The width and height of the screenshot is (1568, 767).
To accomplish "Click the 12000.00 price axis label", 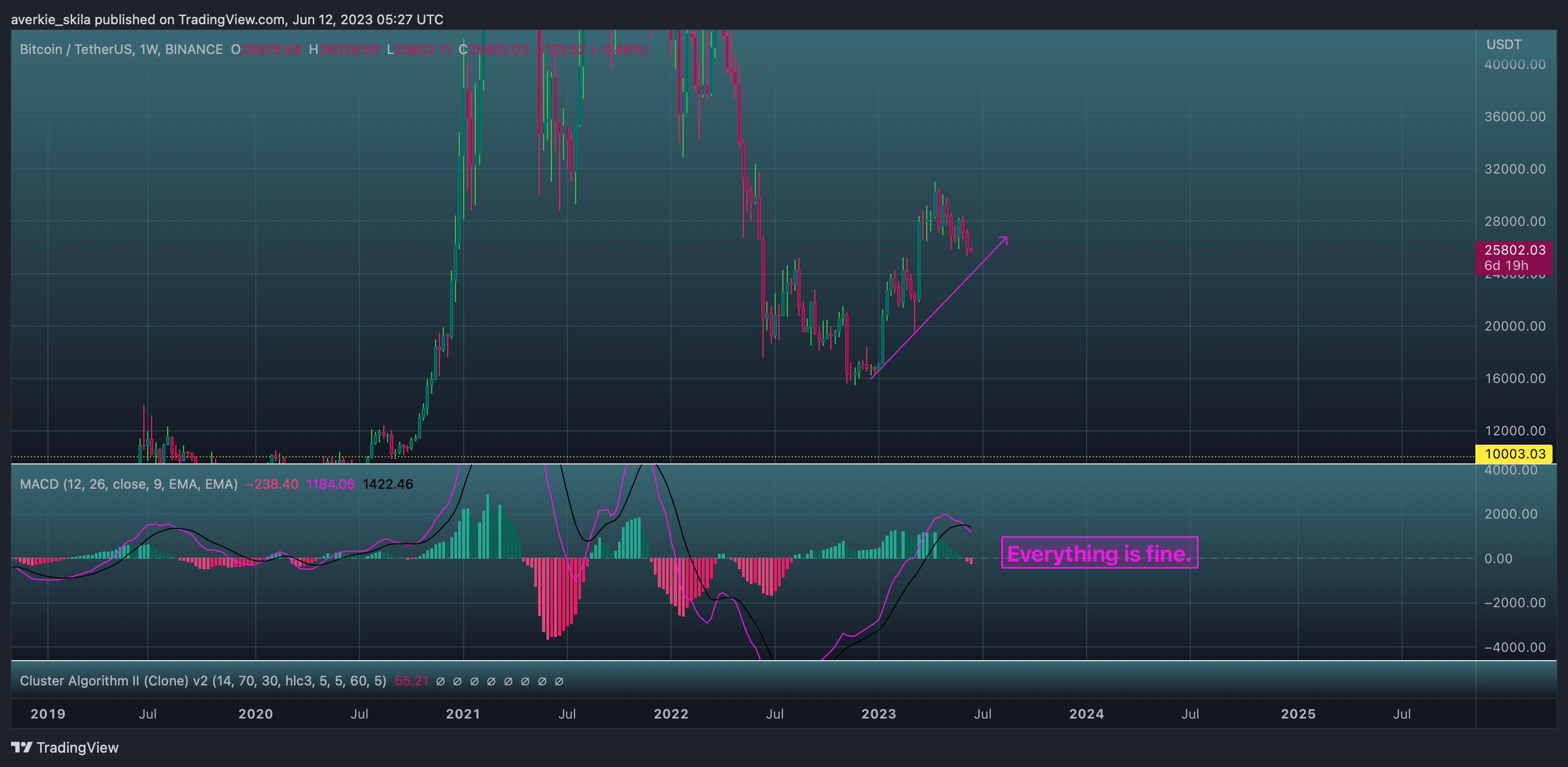I will 1515,431.
